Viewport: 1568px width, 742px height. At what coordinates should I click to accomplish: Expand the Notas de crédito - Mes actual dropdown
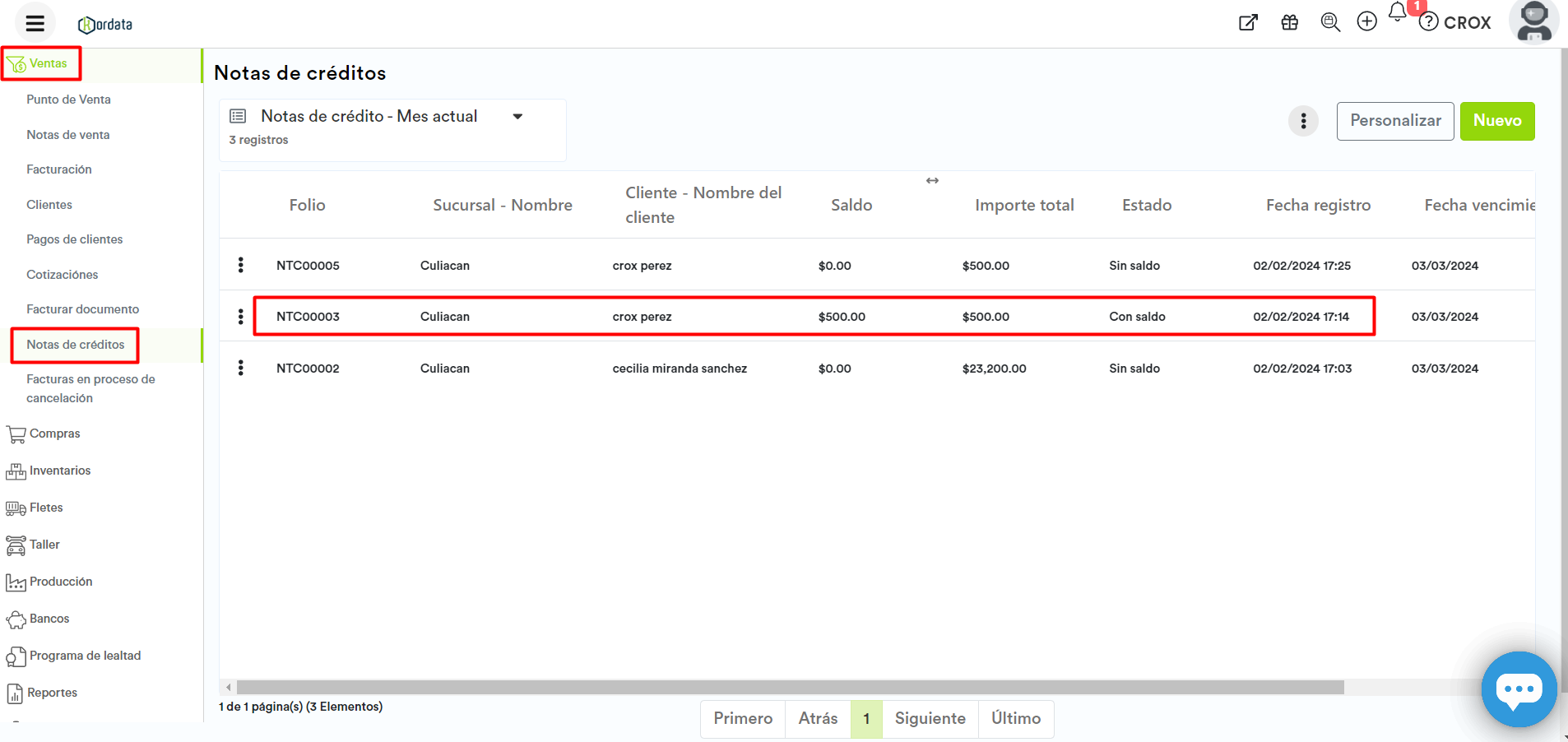point(517,117)
